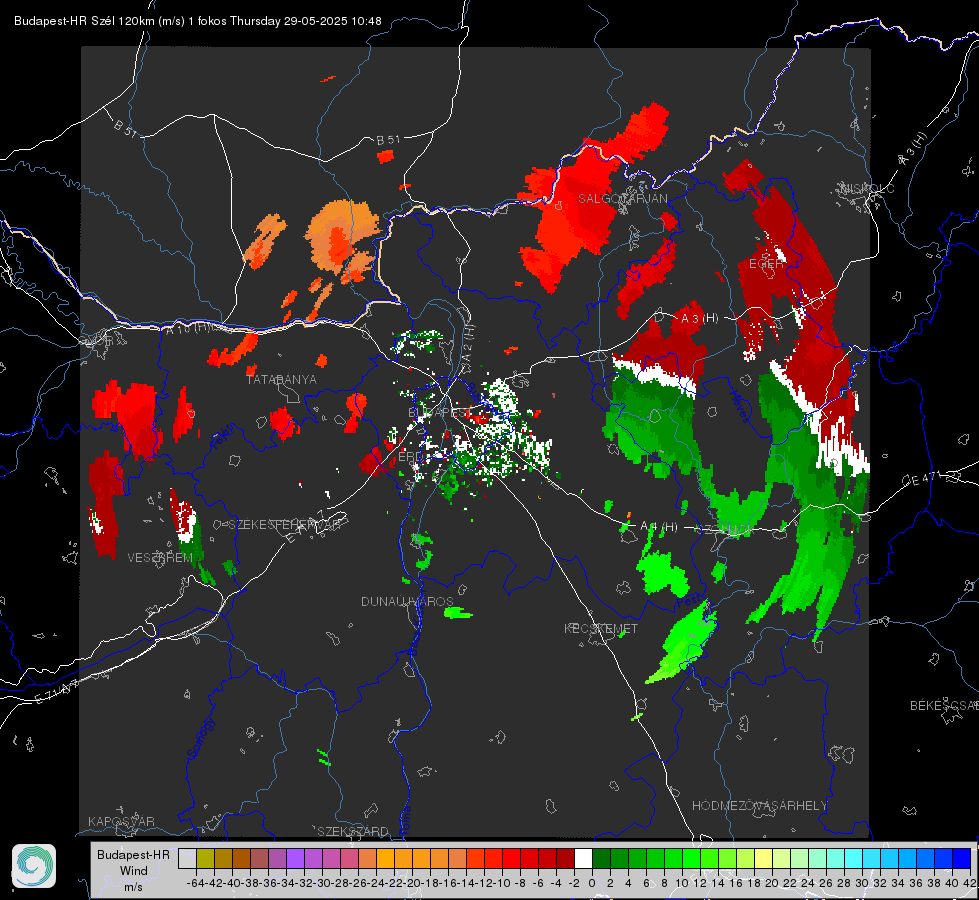Click the '-64' value at the legend's start
Image resolution: width=979 pixels, height=900 pixels.
tap(196, 883)
